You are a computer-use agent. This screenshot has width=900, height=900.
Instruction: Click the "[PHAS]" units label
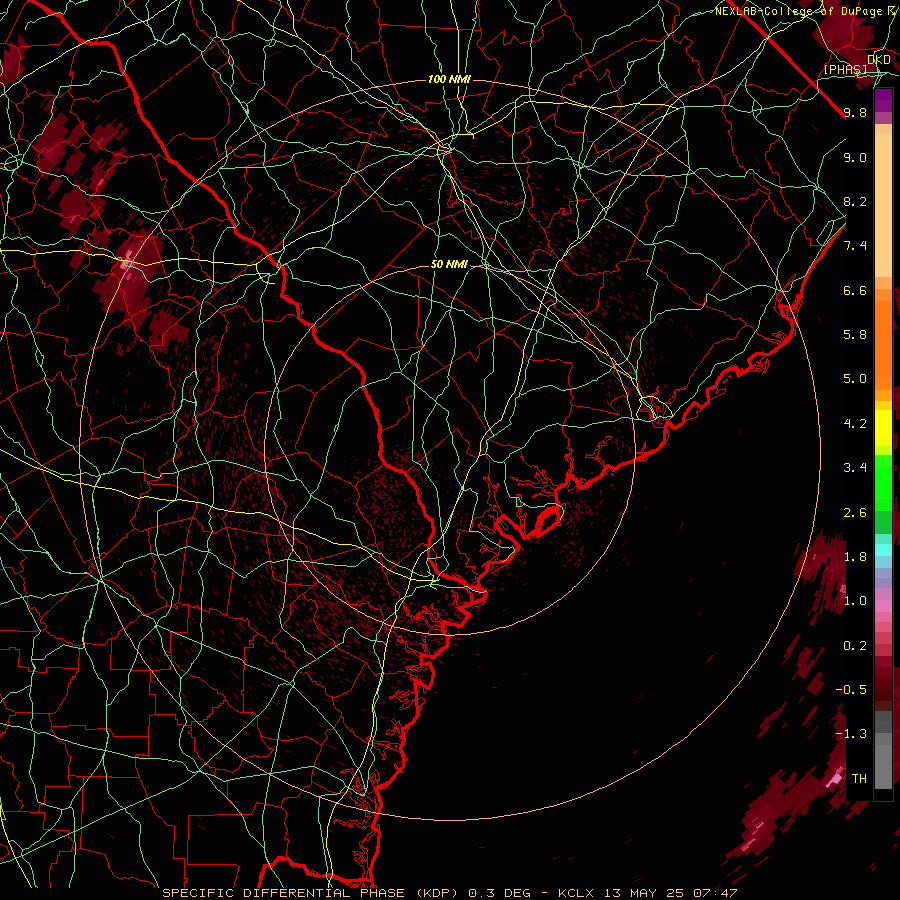[845, 69]
